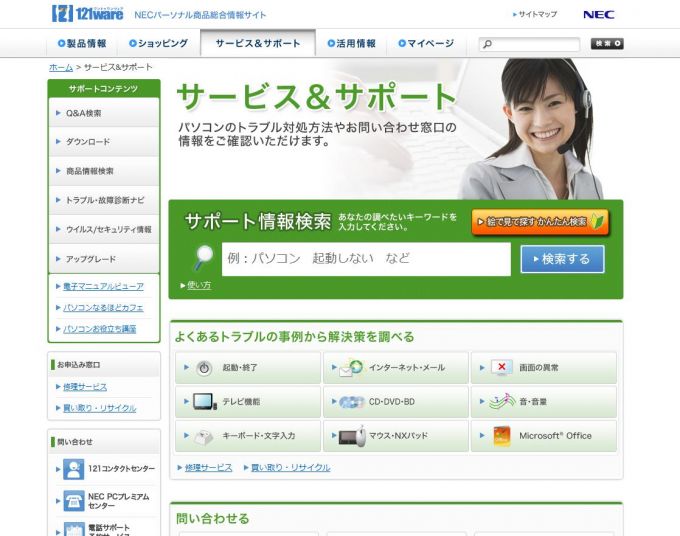The image size is (680, 536).
Task: Click the magnifier icon in header search
Action: (487, 44)
